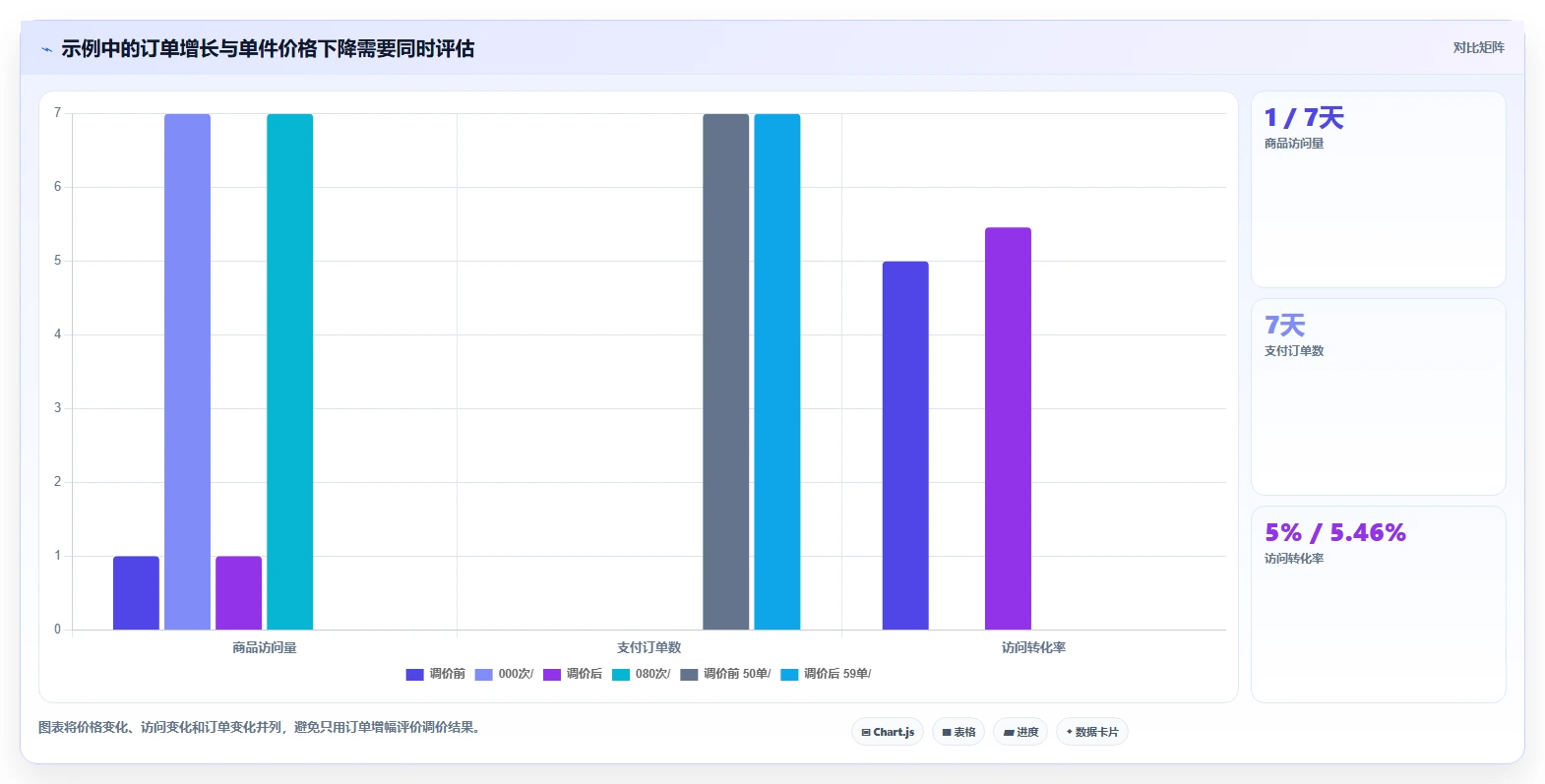Click the "7天" card value
This screenshot has height=784, width=1545.
click(1284, 326)
